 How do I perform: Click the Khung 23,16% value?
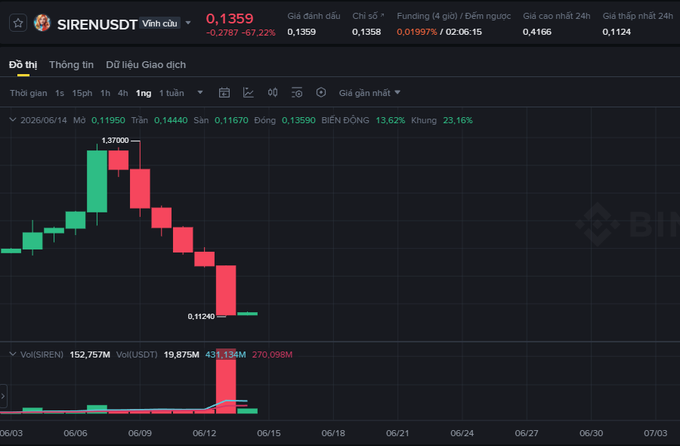coord(458,120)
